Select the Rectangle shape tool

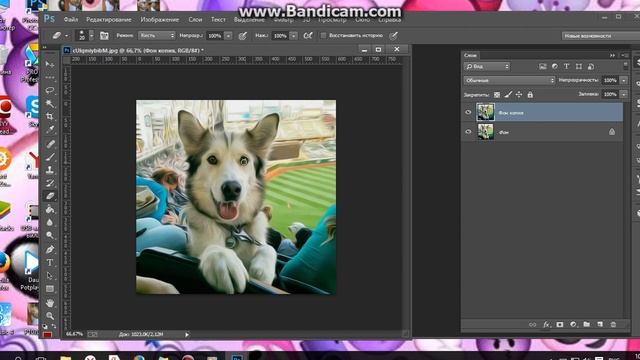[50, 289]
